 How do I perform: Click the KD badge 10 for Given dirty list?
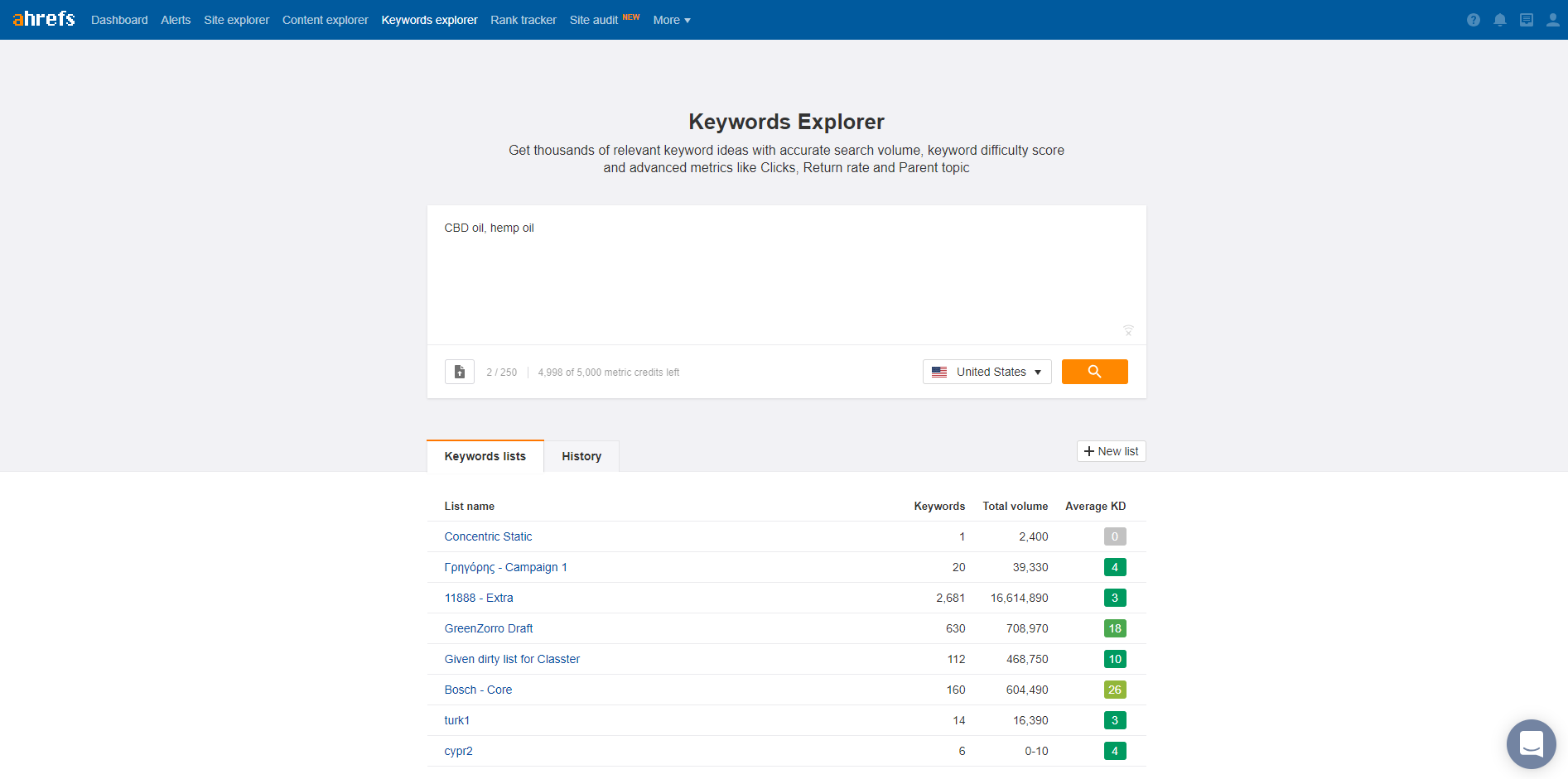(1115, 659)
